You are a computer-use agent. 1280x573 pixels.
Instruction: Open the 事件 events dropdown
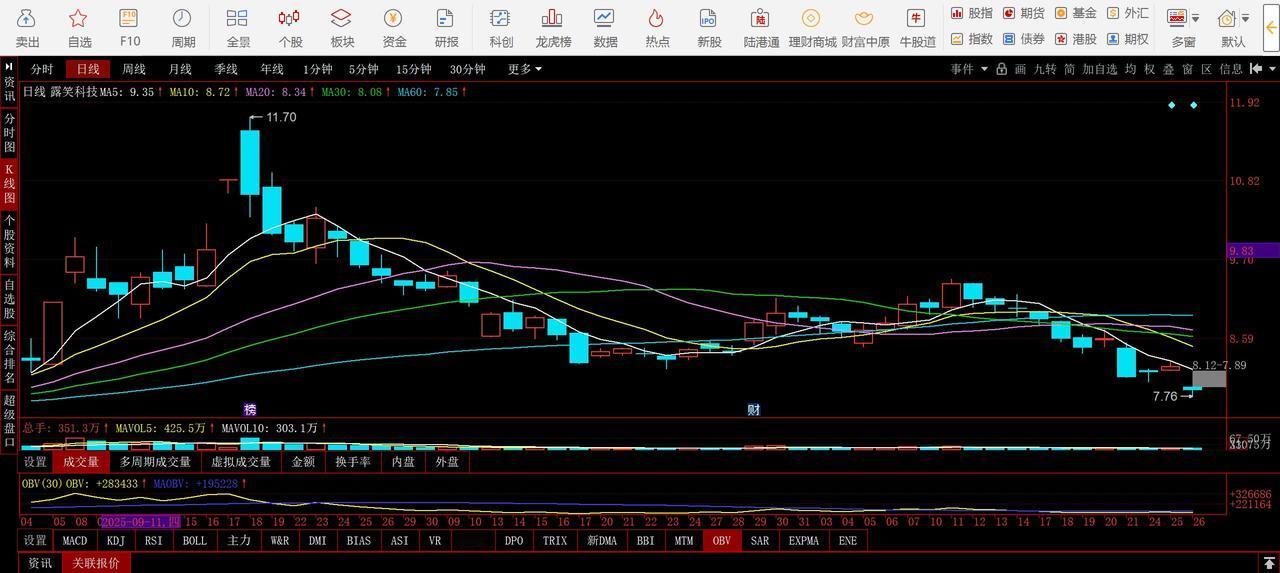point(969,69)
